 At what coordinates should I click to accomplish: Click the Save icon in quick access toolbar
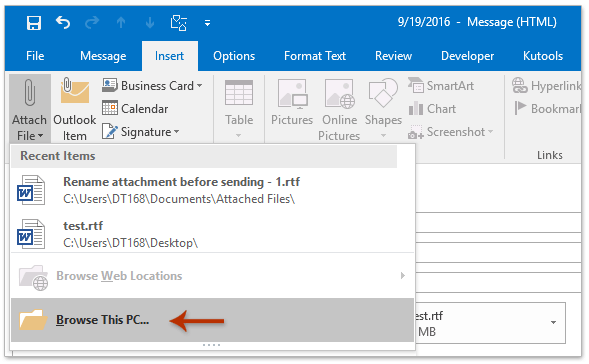(x=34, y=23)
